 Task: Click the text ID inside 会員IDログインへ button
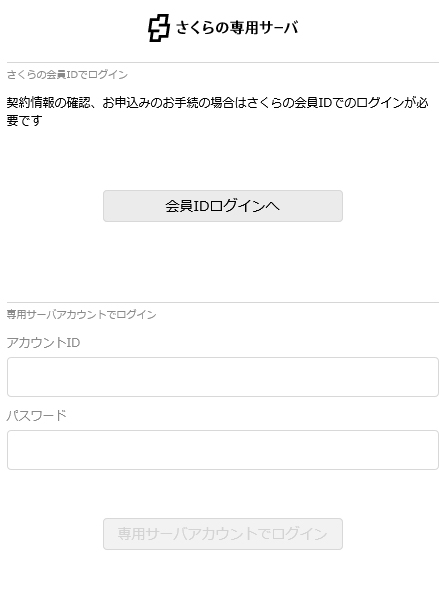tap(201, 206)
